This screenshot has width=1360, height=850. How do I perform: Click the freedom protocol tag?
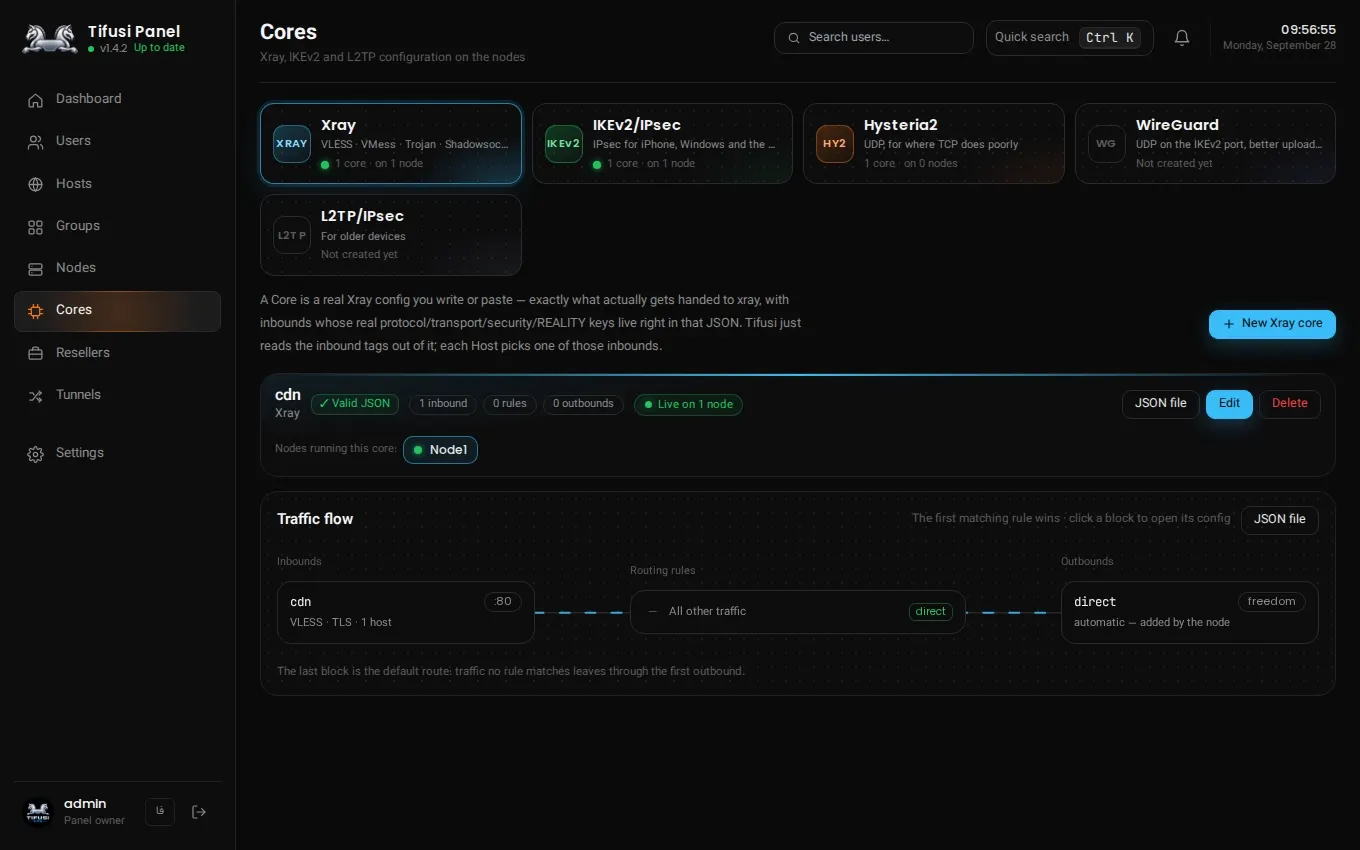(x=1272, y=602)
